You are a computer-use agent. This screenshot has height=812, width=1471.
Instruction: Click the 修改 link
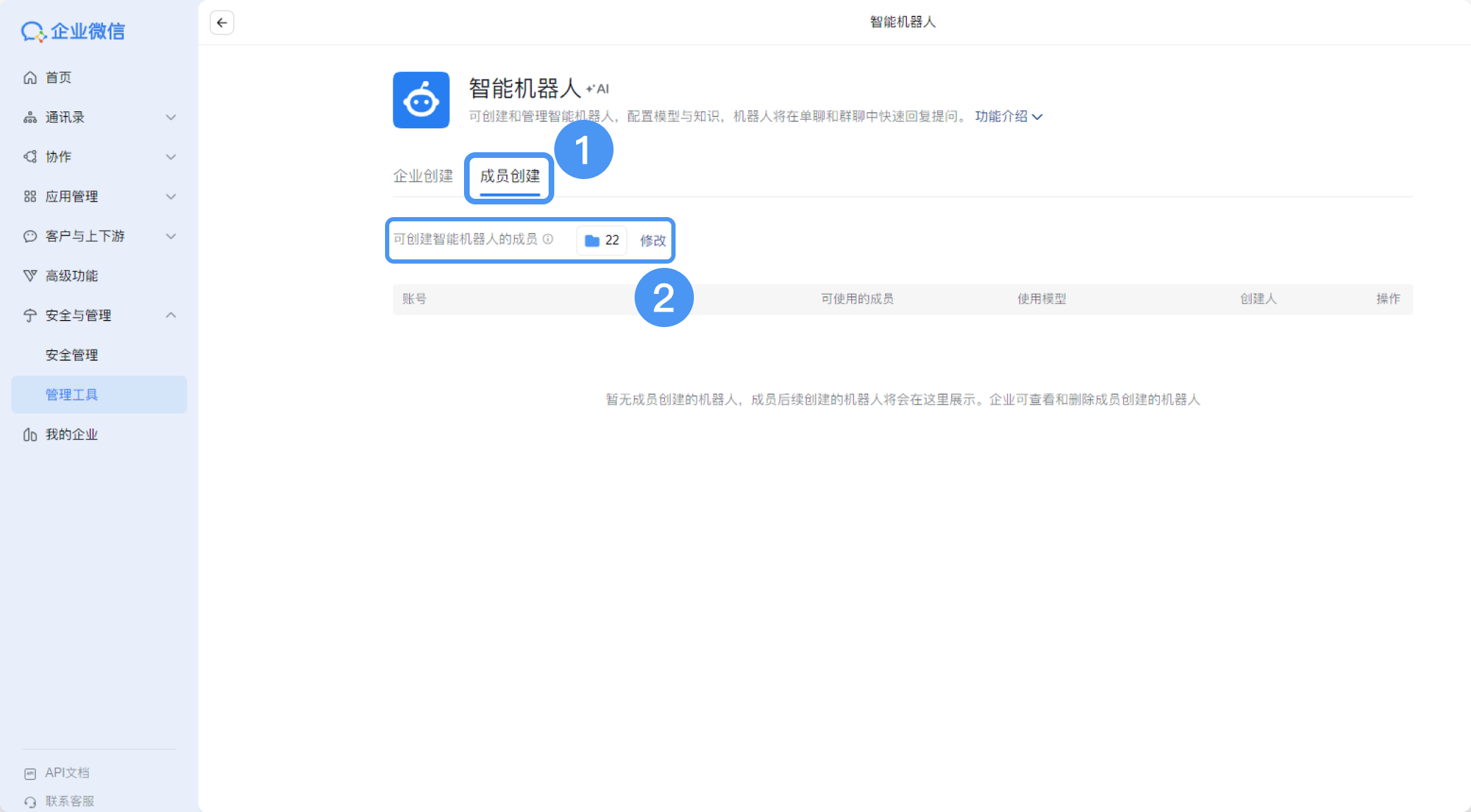(x=652, y=240)
